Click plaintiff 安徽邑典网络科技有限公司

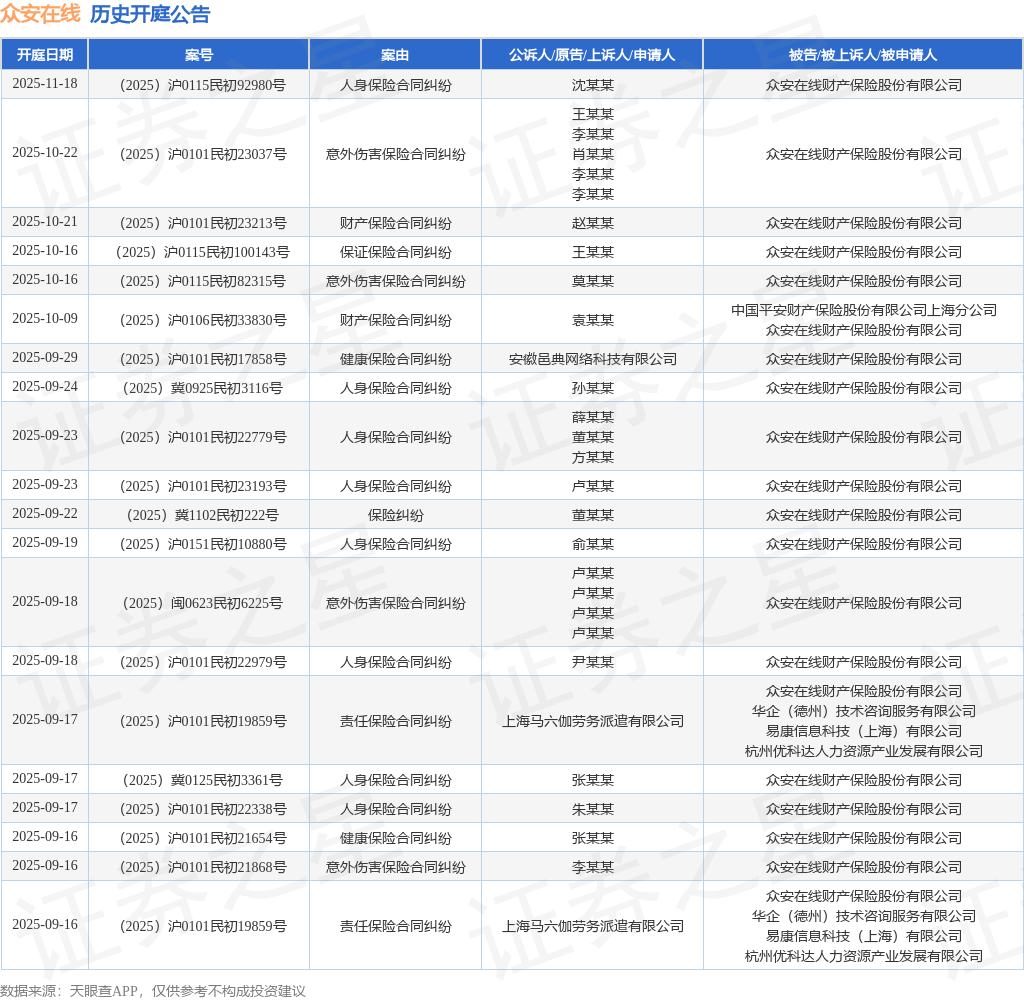[x=592, y=359]
